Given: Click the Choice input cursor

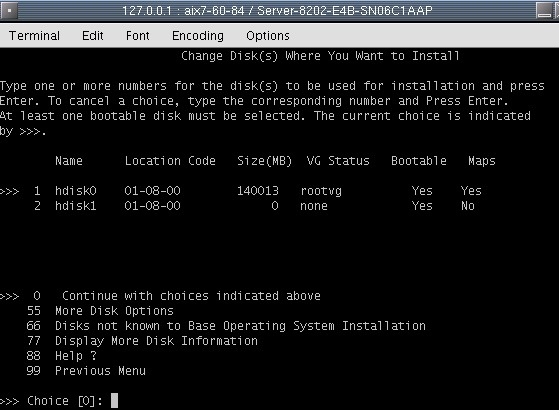Looking at the screenshot, I should click(114, 401).
